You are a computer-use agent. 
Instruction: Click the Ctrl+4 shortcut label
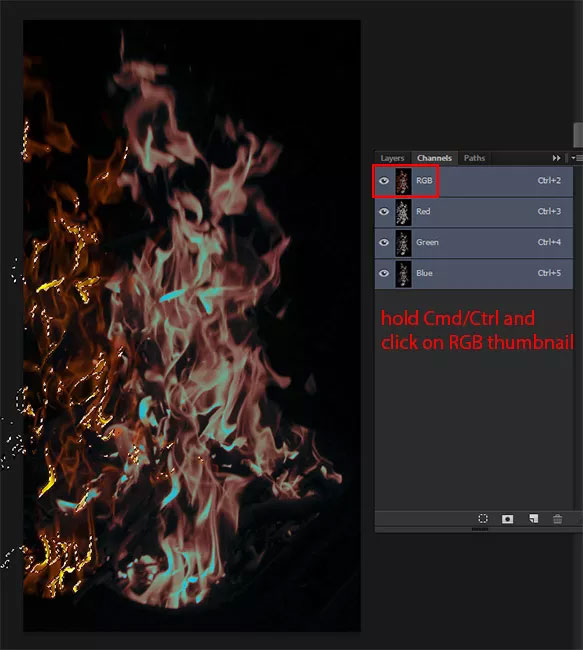click(549, 242)
